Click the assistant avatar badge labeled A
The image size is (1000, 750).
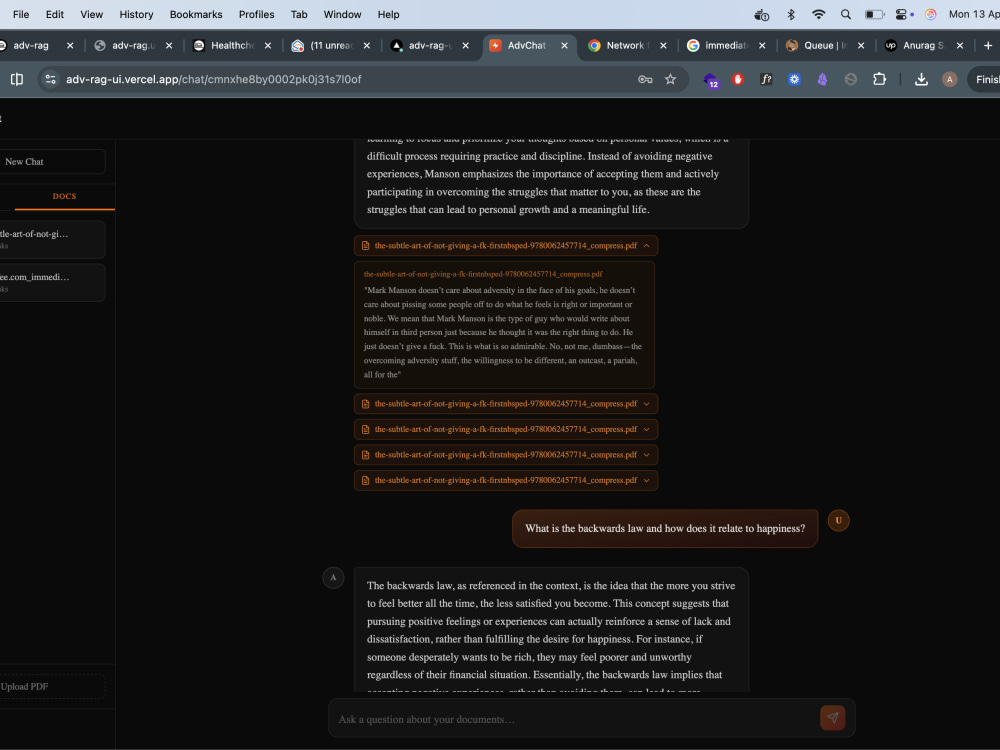(333, 578)
